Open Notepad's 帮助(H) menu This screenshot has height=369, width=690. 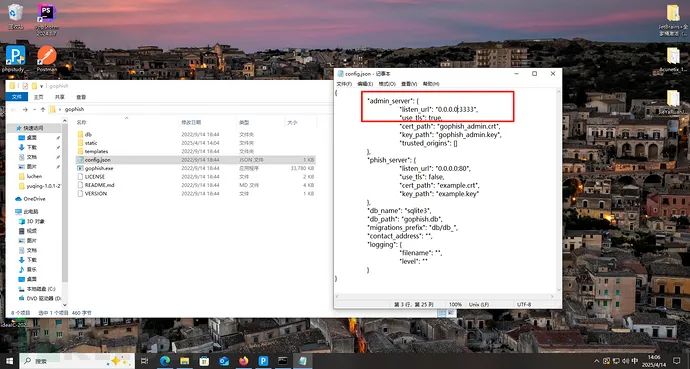[431, 84]
